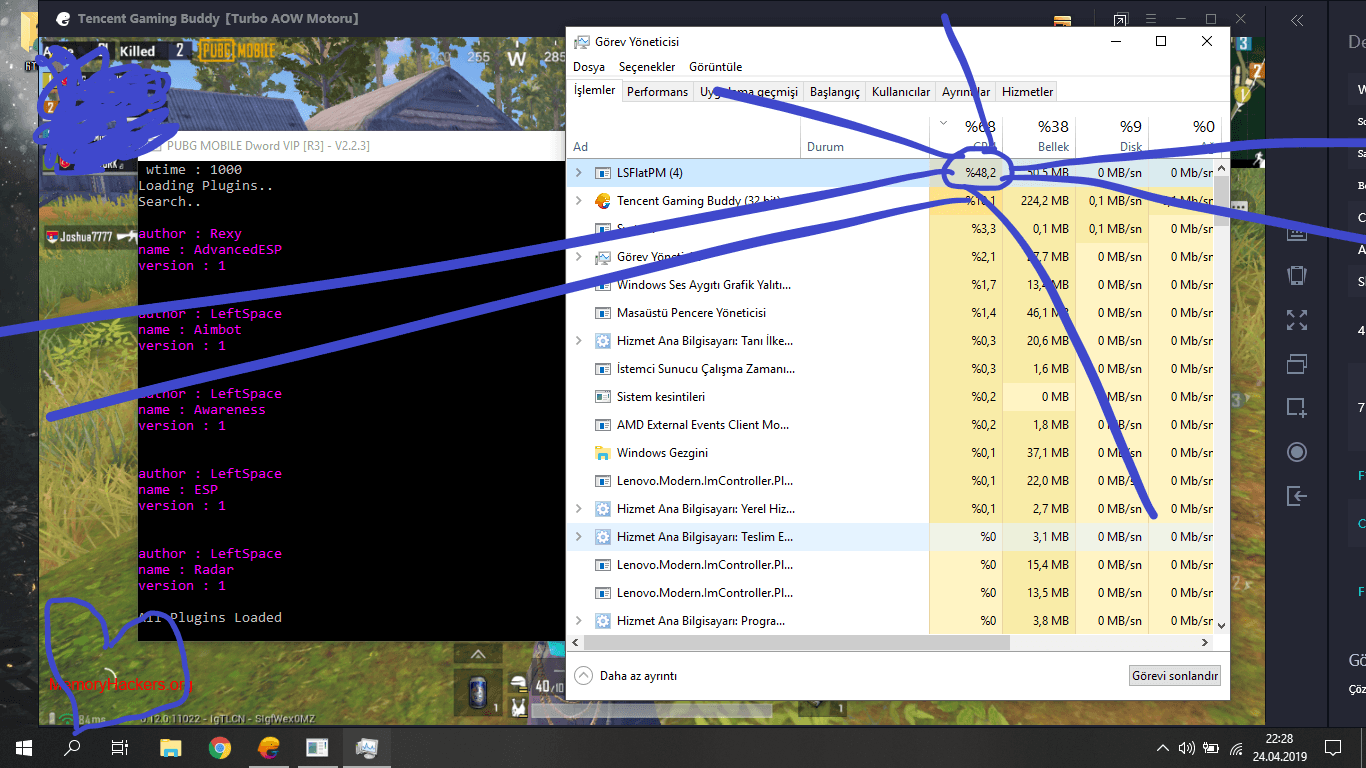Click the Tencent Gaming Buddy process icon

click(x=602, y=201)
